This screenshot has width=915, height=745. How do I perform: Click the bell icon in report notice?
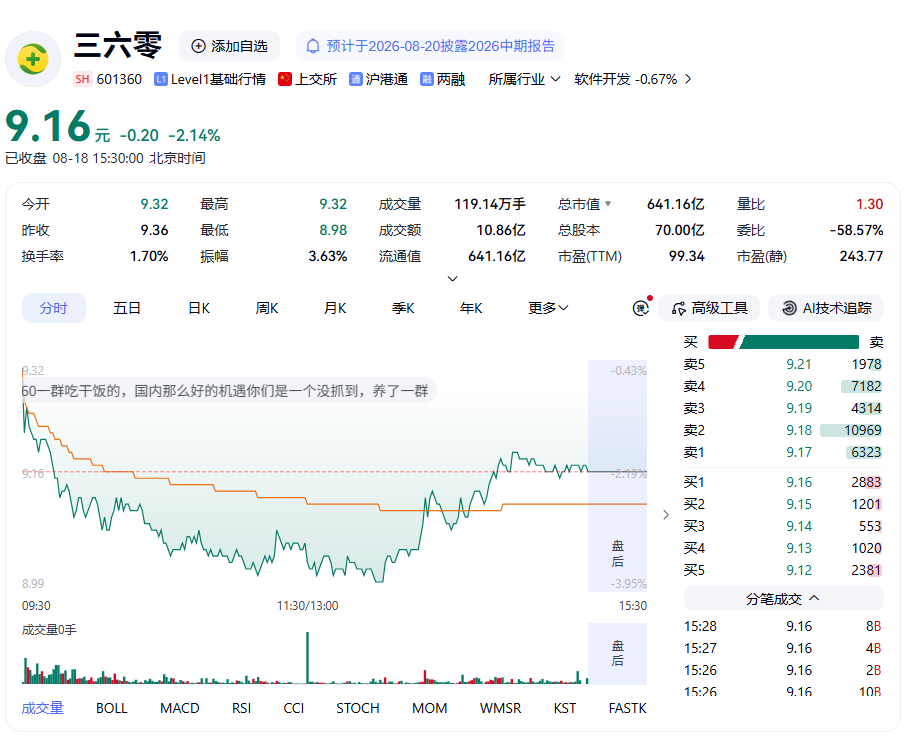tap(313, 46)
